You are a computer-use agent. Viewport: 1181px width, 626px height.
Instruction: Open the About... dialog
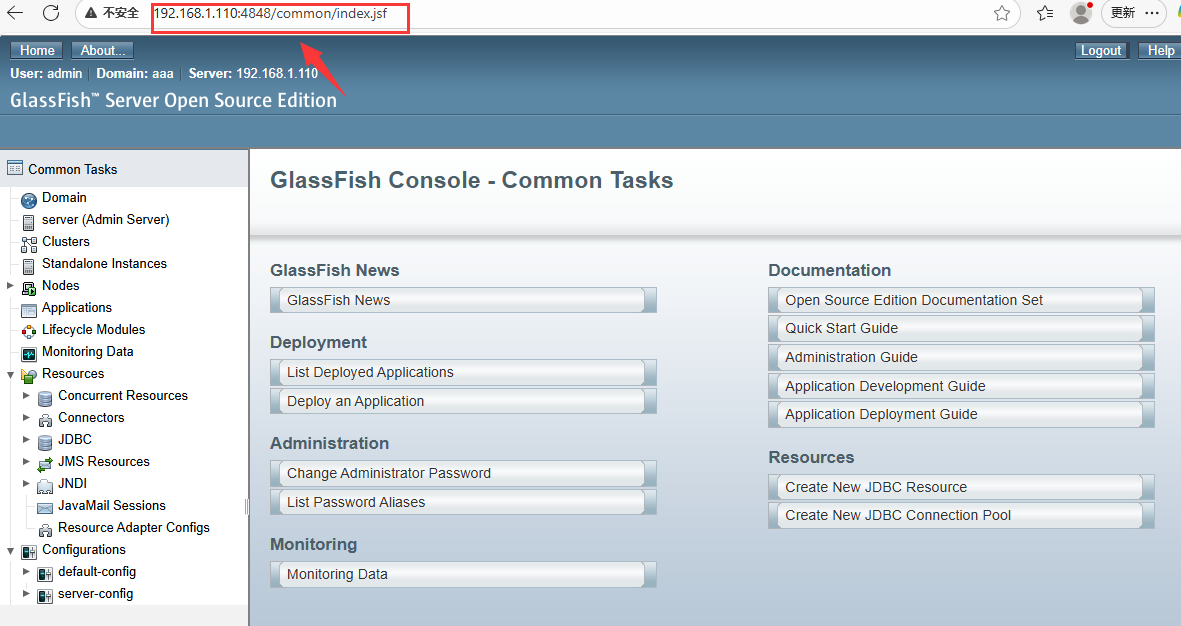point(102,50)
